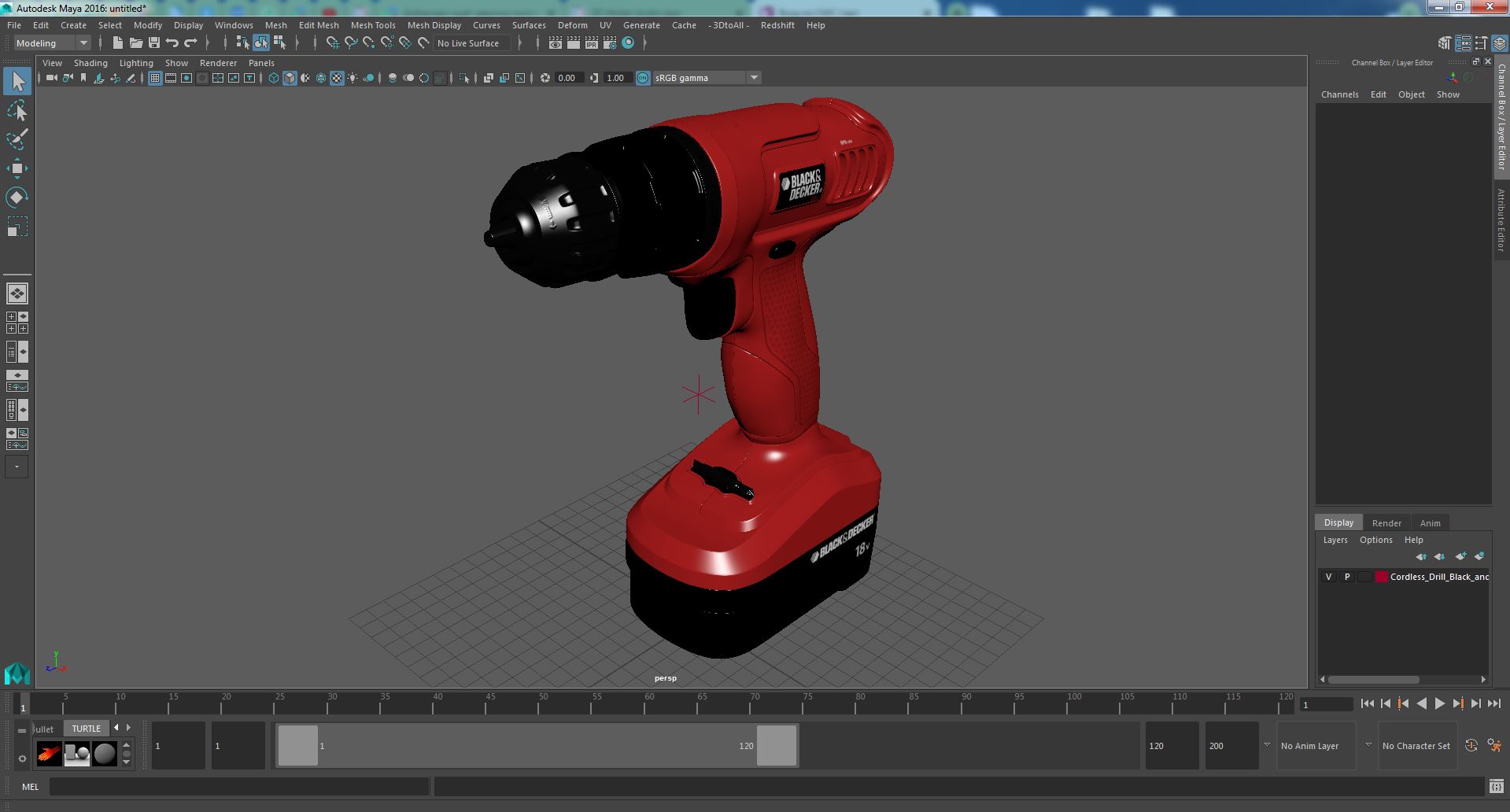Toggle snap to points
Screen dimensions: 1510x812
(369, 43)
